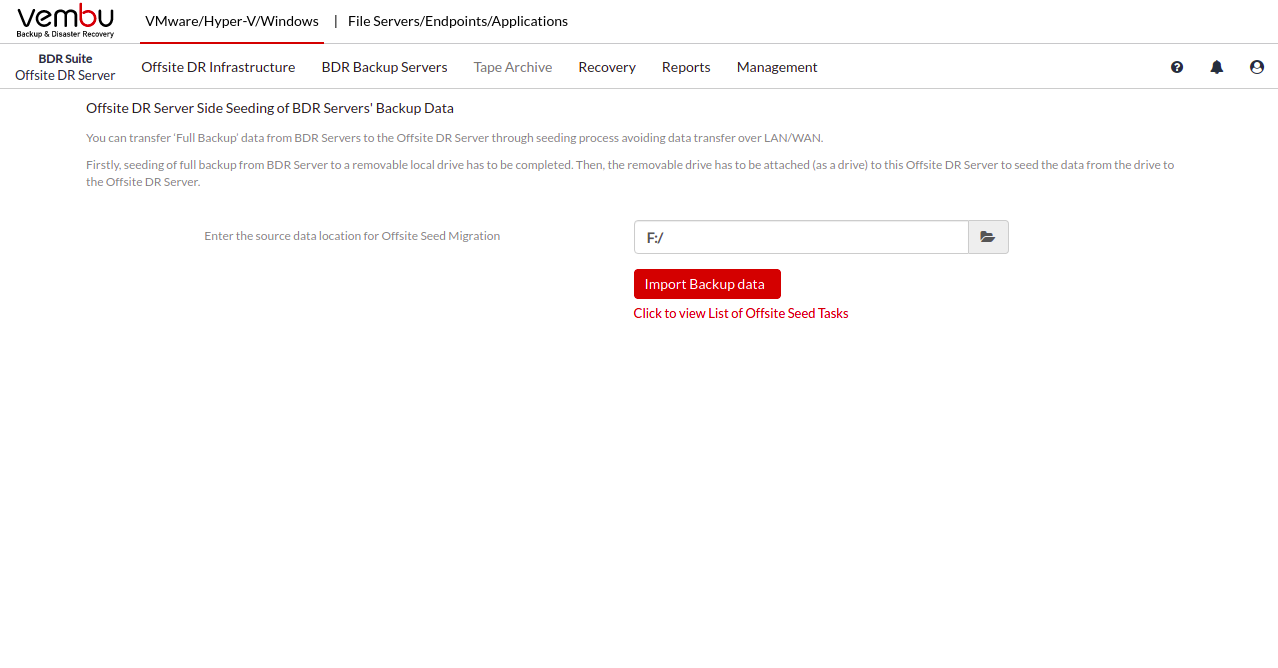The width and height of the screenshot is (1278, 668).
Task: Open the notifications bell icon
Action: [1217, 67]
